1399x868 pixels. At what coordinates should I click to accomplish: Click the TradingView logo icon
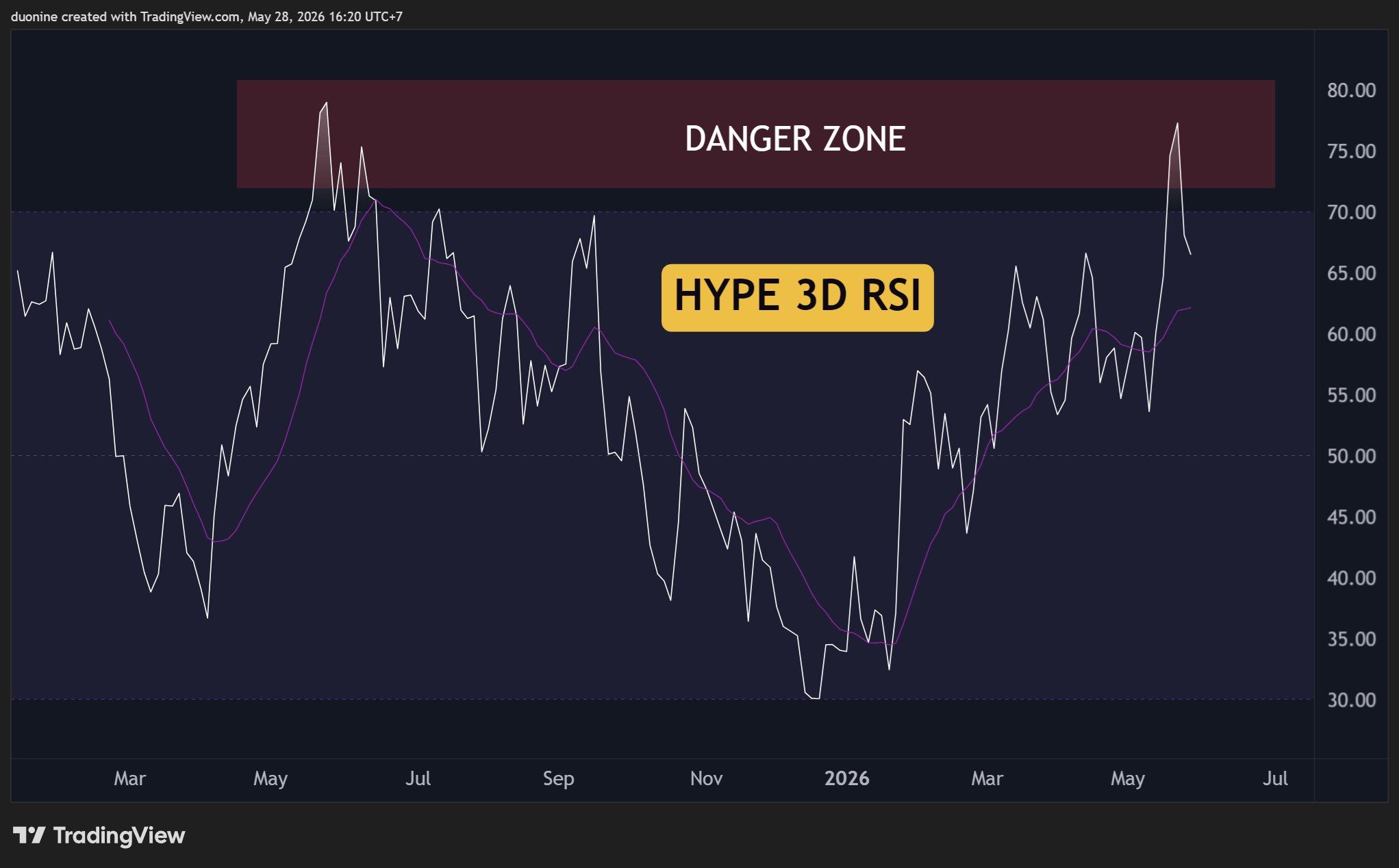click(x=29, y=835)
